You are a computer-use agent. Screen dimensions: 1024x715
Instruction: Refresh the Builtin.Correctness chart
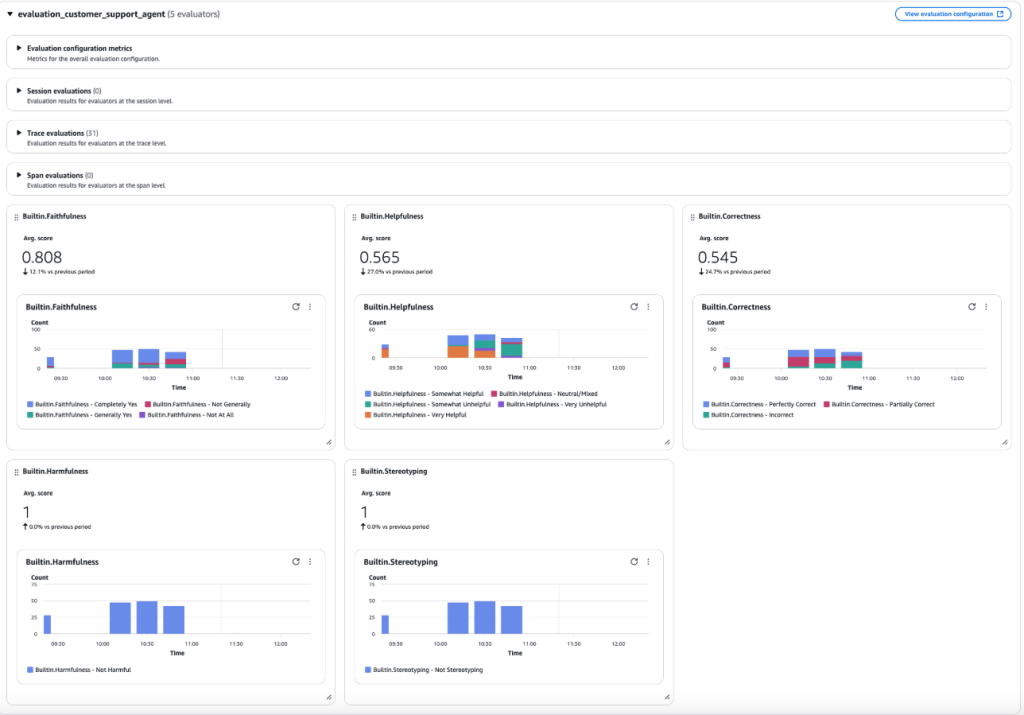[971, 307]
